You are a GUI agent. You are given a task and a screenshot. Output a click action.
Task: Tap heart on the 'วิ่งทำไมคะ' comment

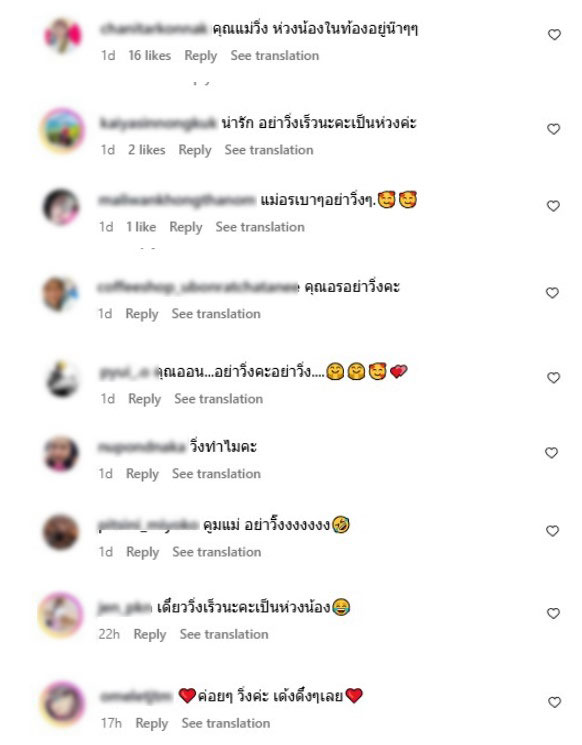click(551, 453)
